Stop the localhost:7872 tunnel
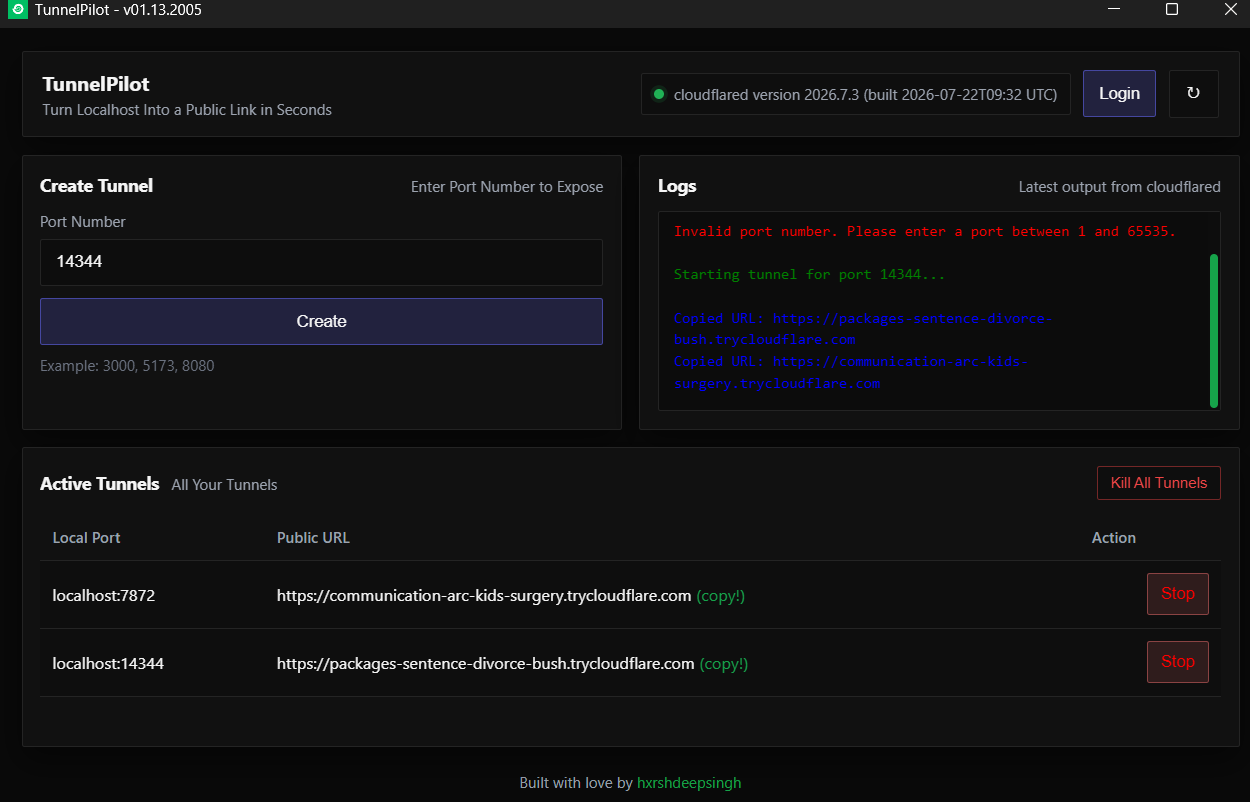Viewport: 1250px width, 802px height. pos(1177,594)
